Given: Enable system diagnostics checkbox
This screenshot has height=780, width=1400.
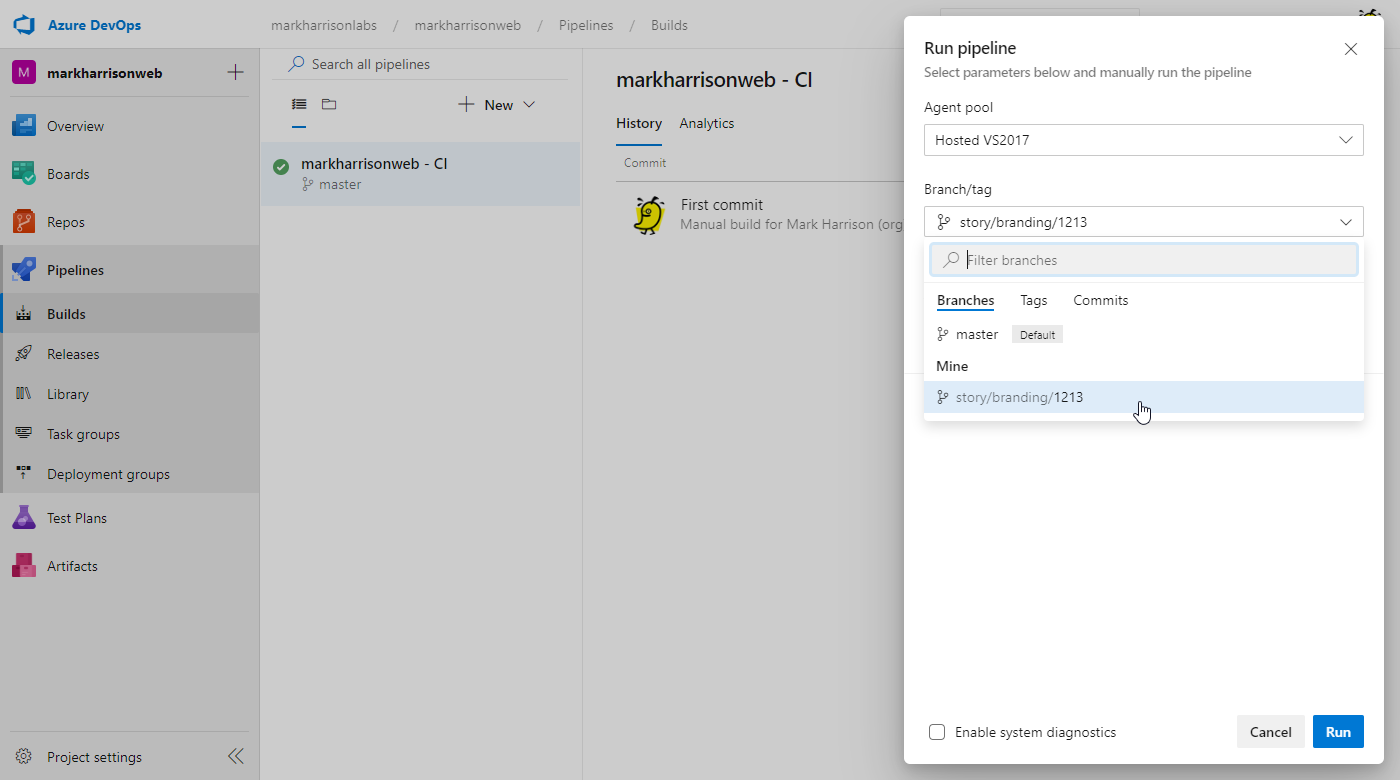Looking at the screenshot, I should (x=937, y=732).
